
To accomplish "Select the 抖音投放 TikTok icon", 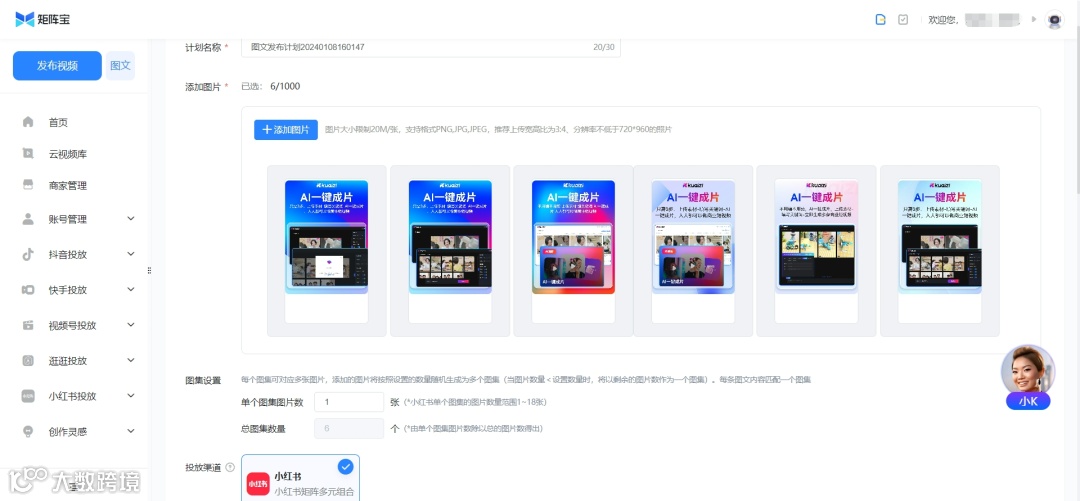I will tap(28, 254).
